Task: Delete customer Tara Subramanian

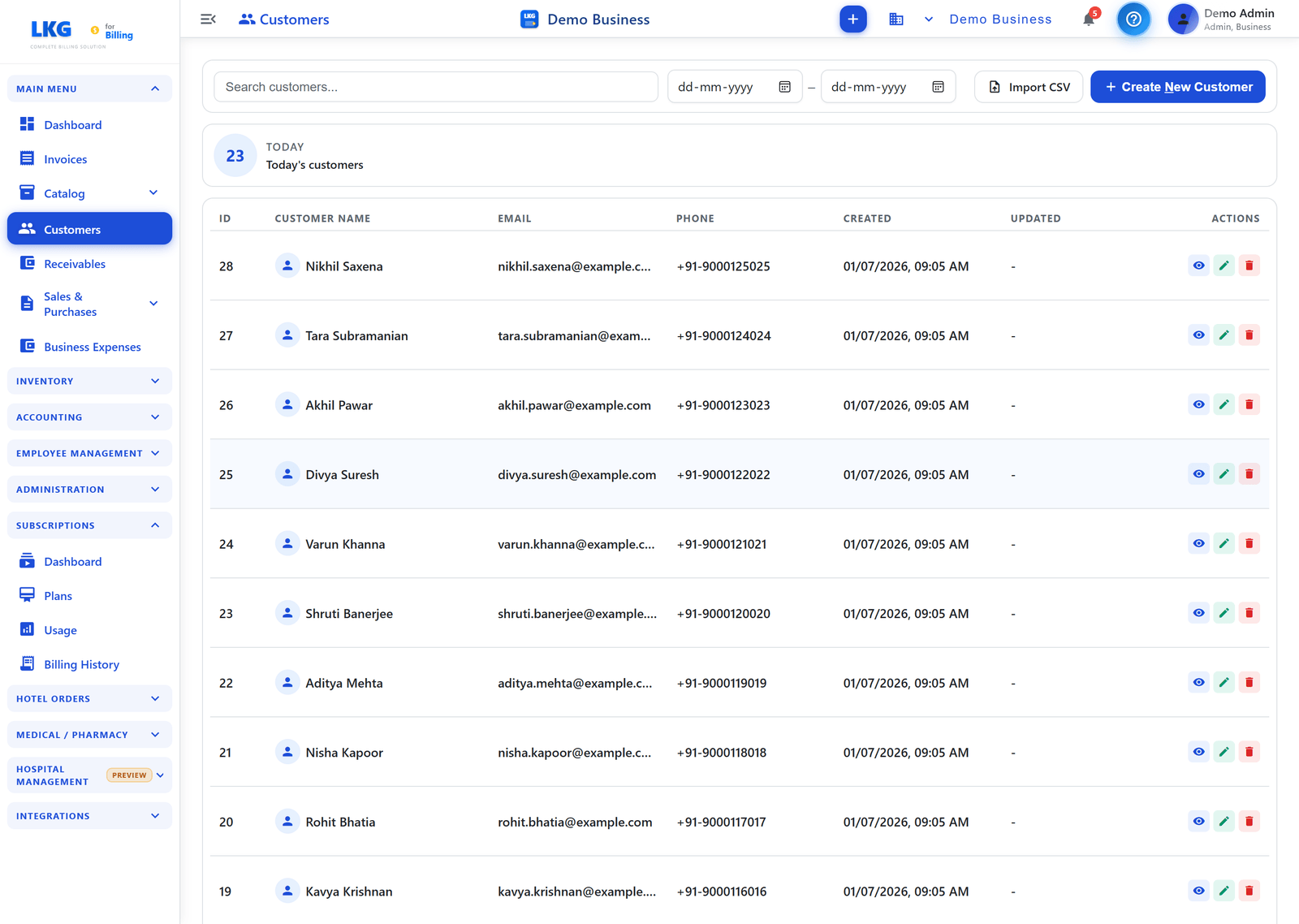Action: (x=1249, y=335)
